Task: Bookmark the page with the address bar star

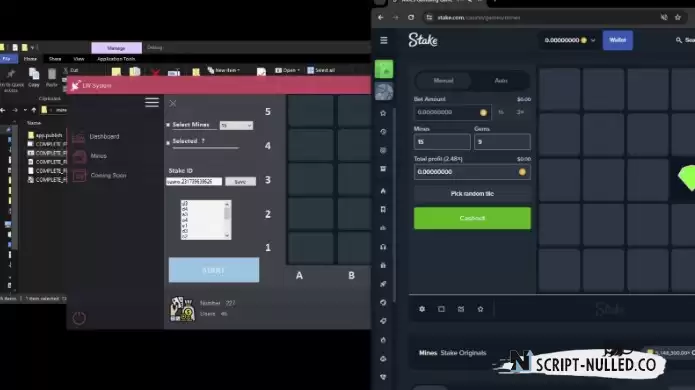Action: pyautogui.click(x=678, y=17)
